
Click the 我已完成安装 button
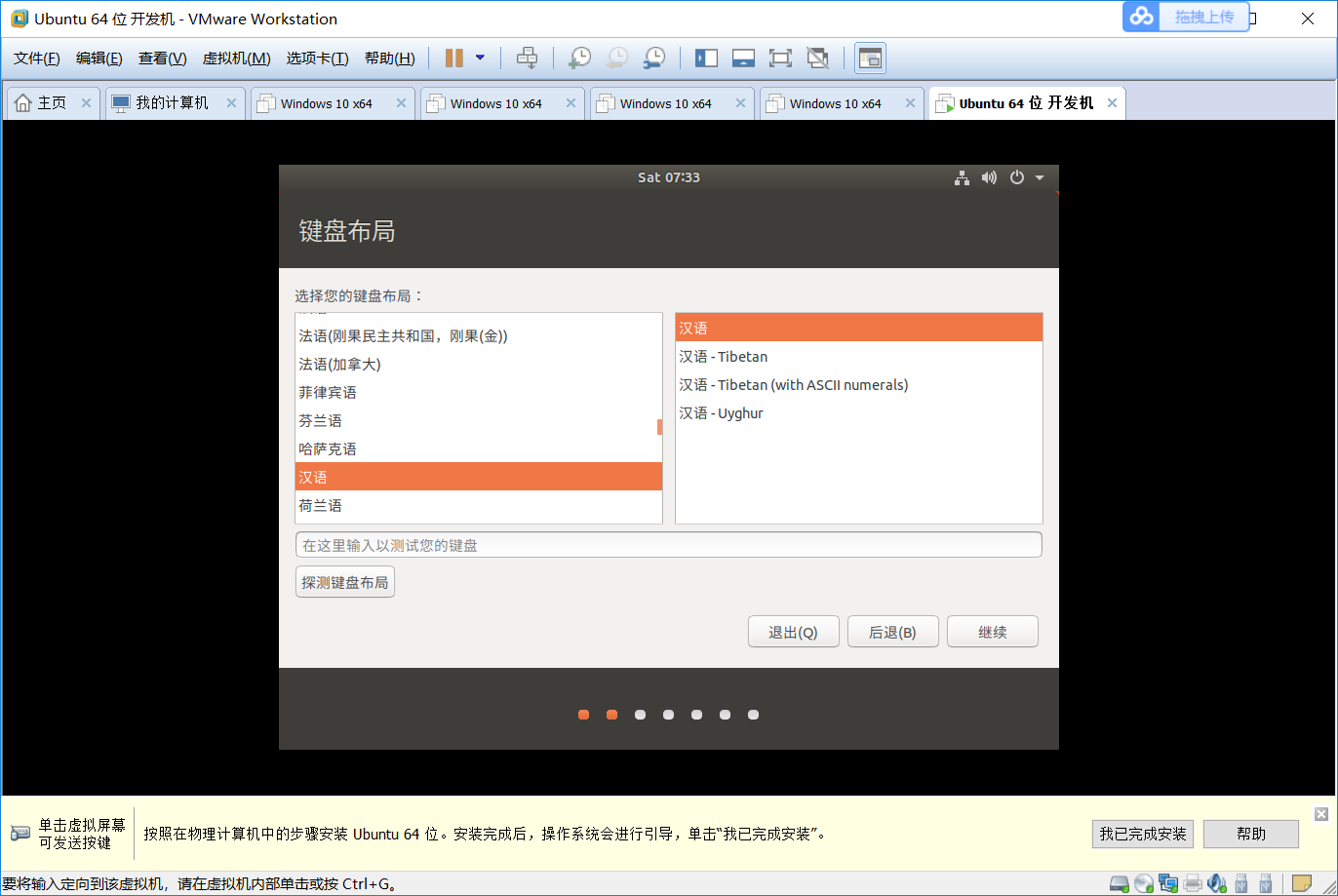[x=1143, y=834]
